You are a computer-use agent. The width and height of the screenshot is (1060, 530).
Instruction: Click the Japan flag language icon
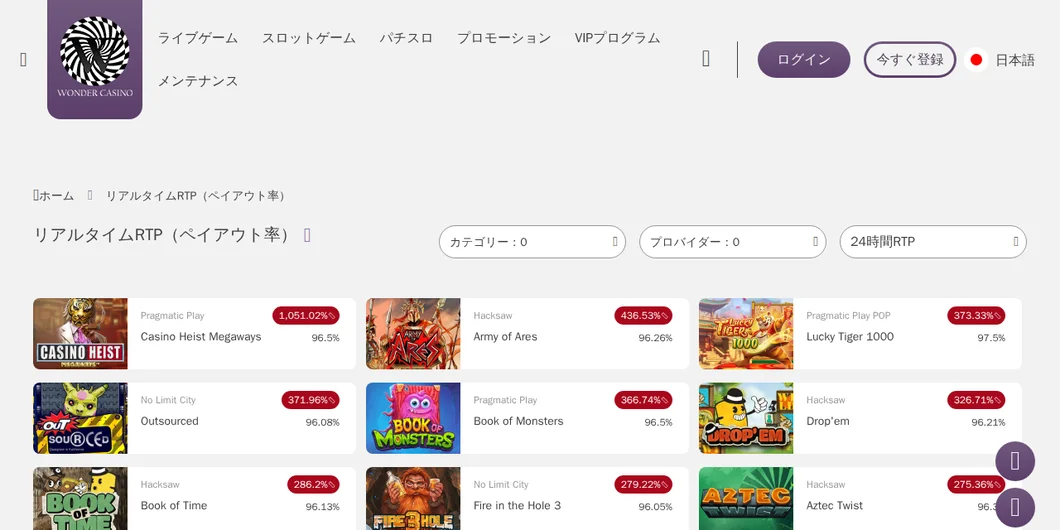pyautogui.click(x=975, y=59)
